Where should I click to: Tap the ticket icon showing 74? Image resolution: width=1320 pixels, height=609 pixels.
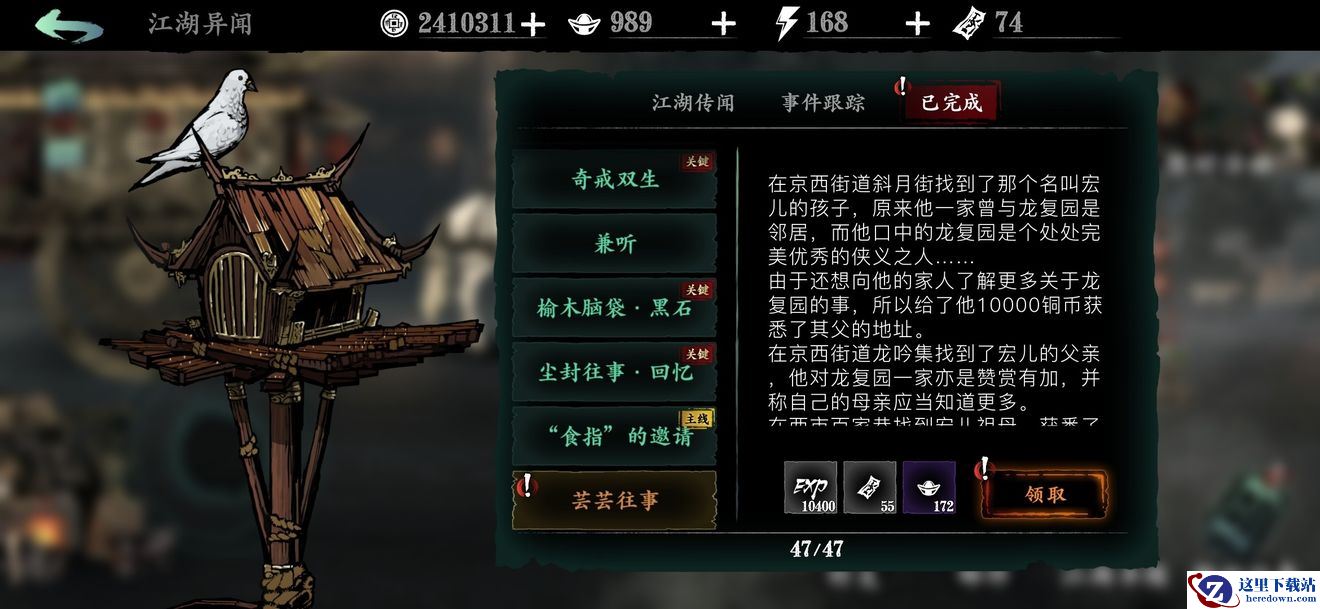pos(969,23)
